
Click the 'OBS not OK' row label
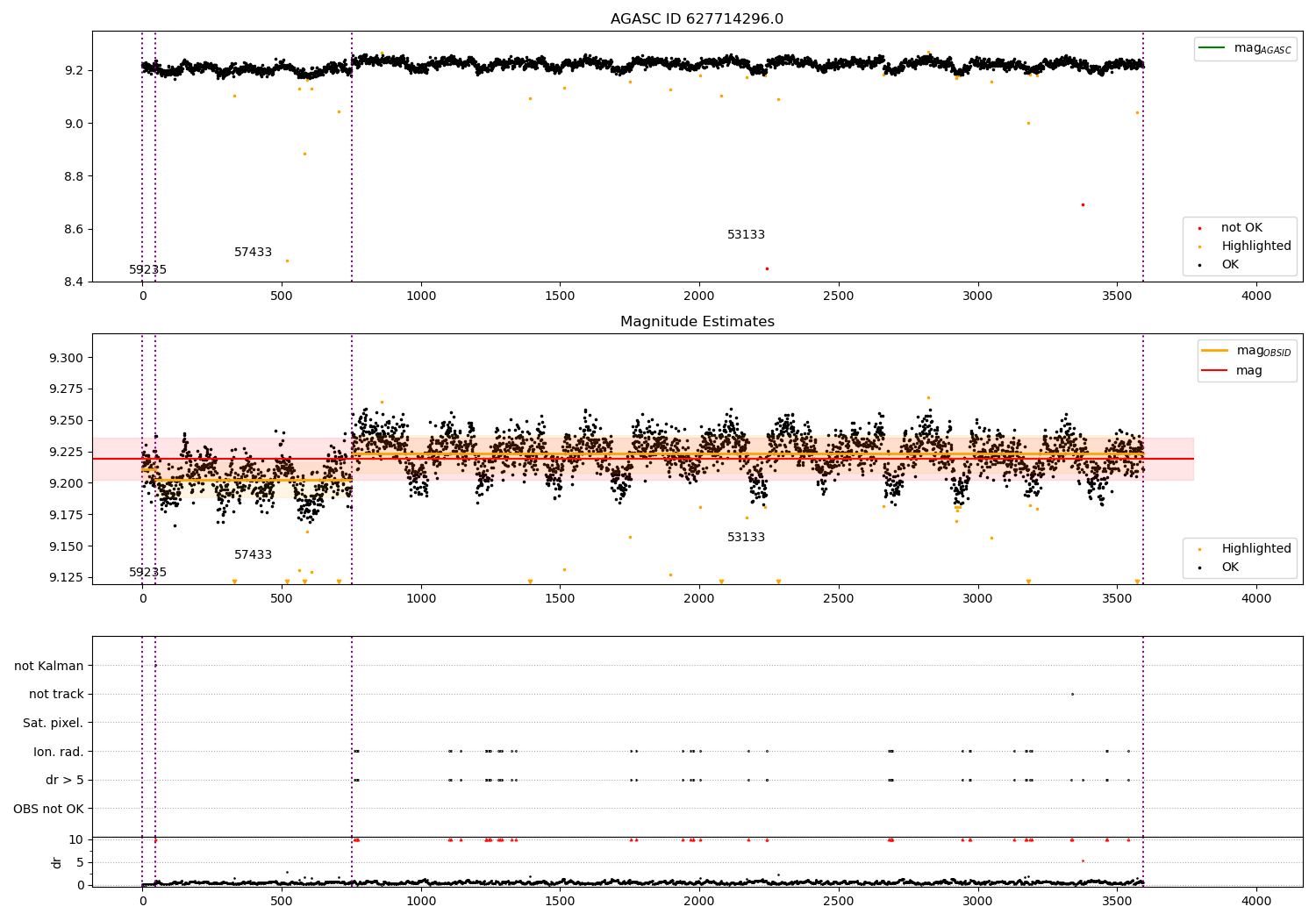tap(48, 810)
